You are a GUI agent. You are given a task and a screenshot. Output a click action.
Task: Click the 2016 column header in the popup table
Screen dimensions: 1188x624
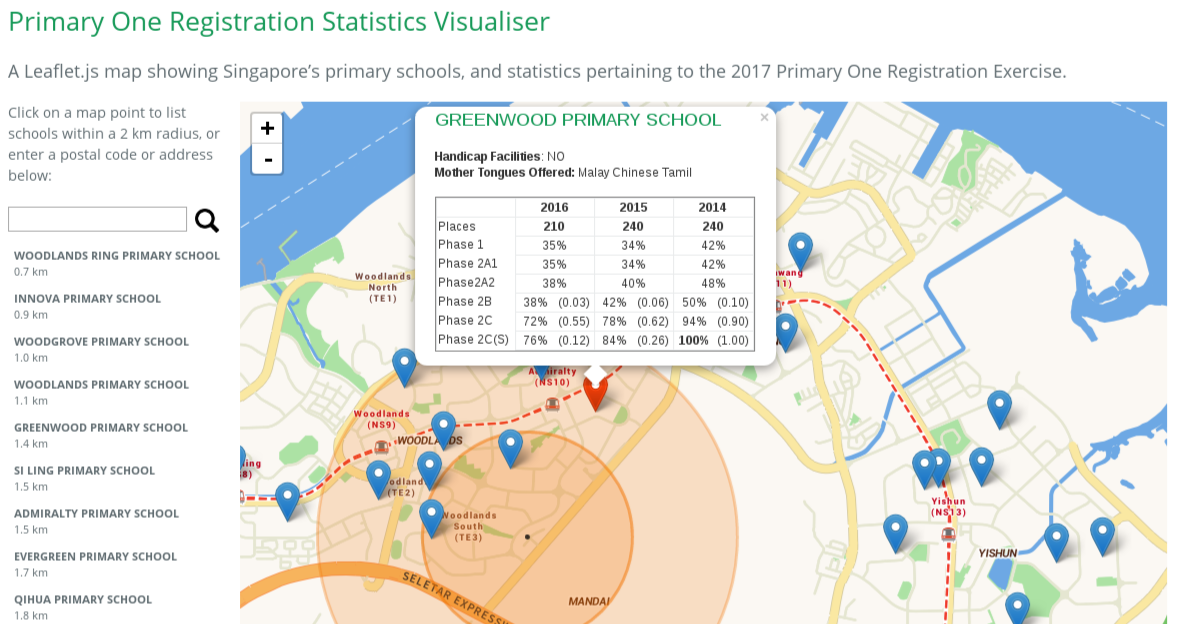coord(553,207)
